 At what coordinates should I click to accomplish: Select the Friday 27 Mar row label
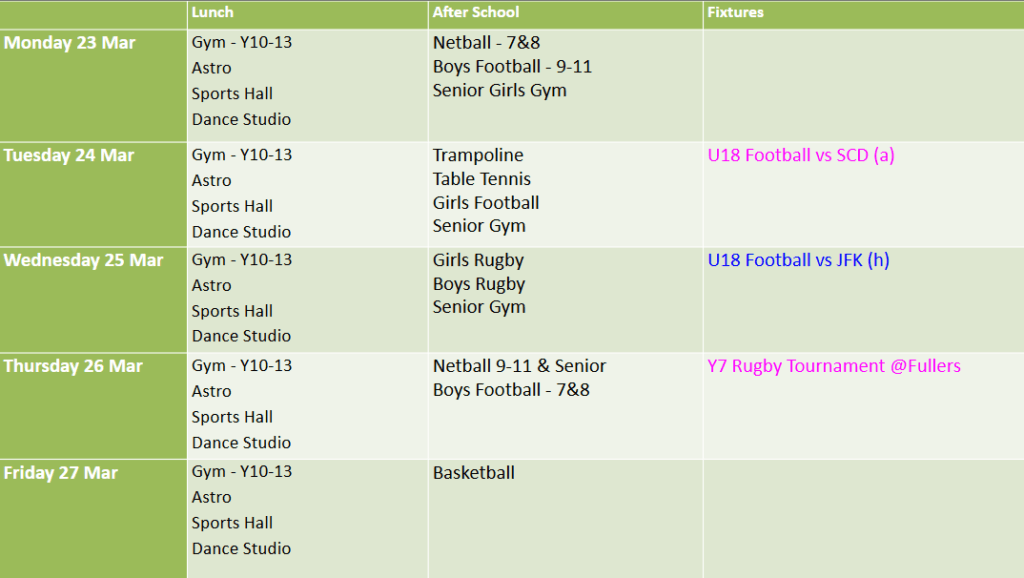point(61,473)
